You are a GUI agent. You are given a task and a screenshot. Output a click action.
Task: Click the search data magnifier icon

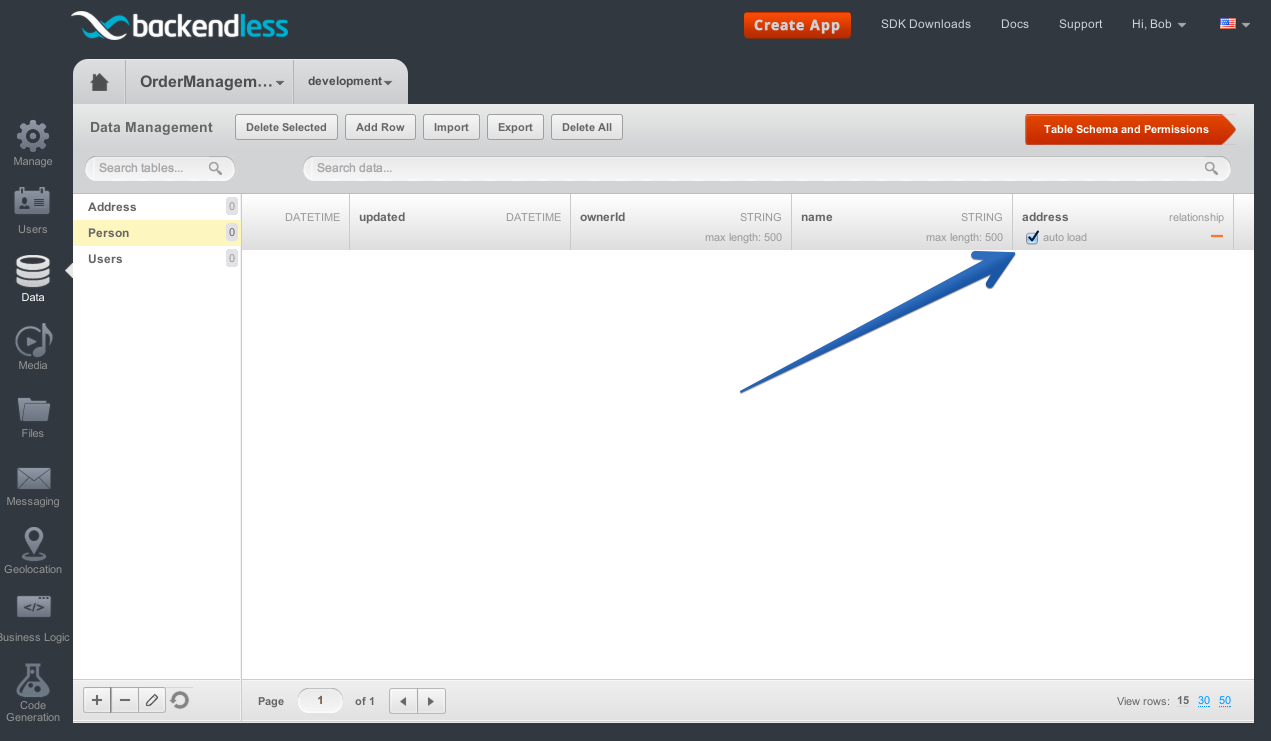pos(1211,168)
